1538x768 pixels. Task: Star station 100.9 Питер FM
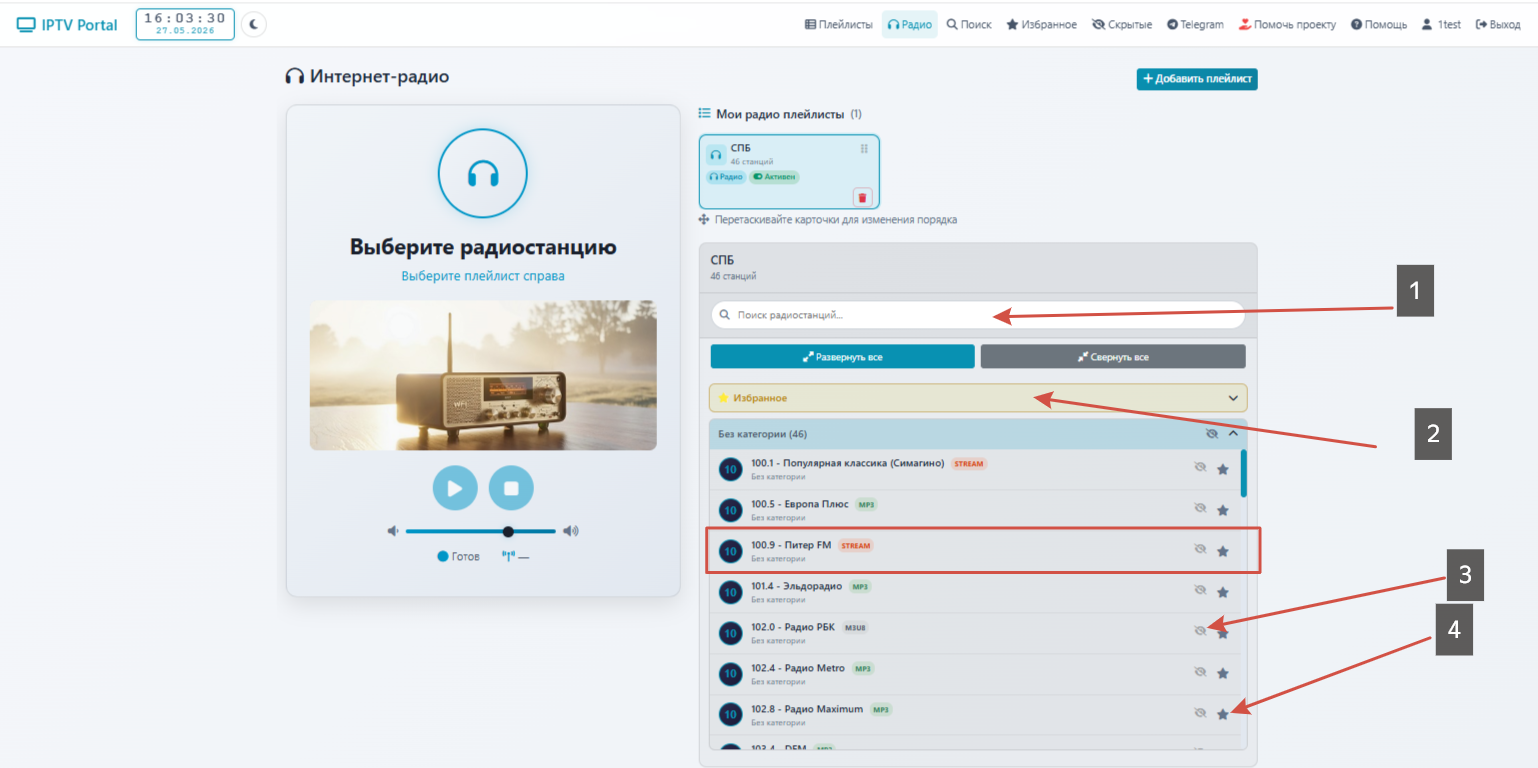(x=1222, y=551)
